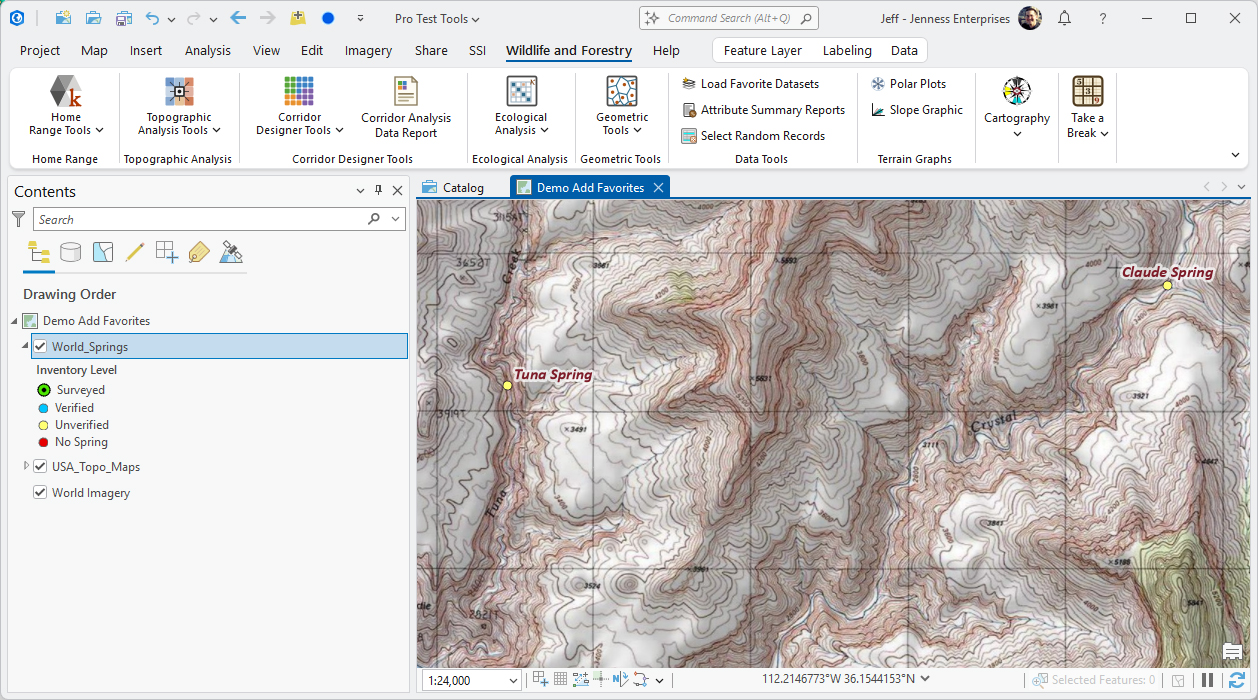Viewport: 1258px width, 700px height.
Task: Click the Surveyed legend symbol
Action: tap(44, 390)
